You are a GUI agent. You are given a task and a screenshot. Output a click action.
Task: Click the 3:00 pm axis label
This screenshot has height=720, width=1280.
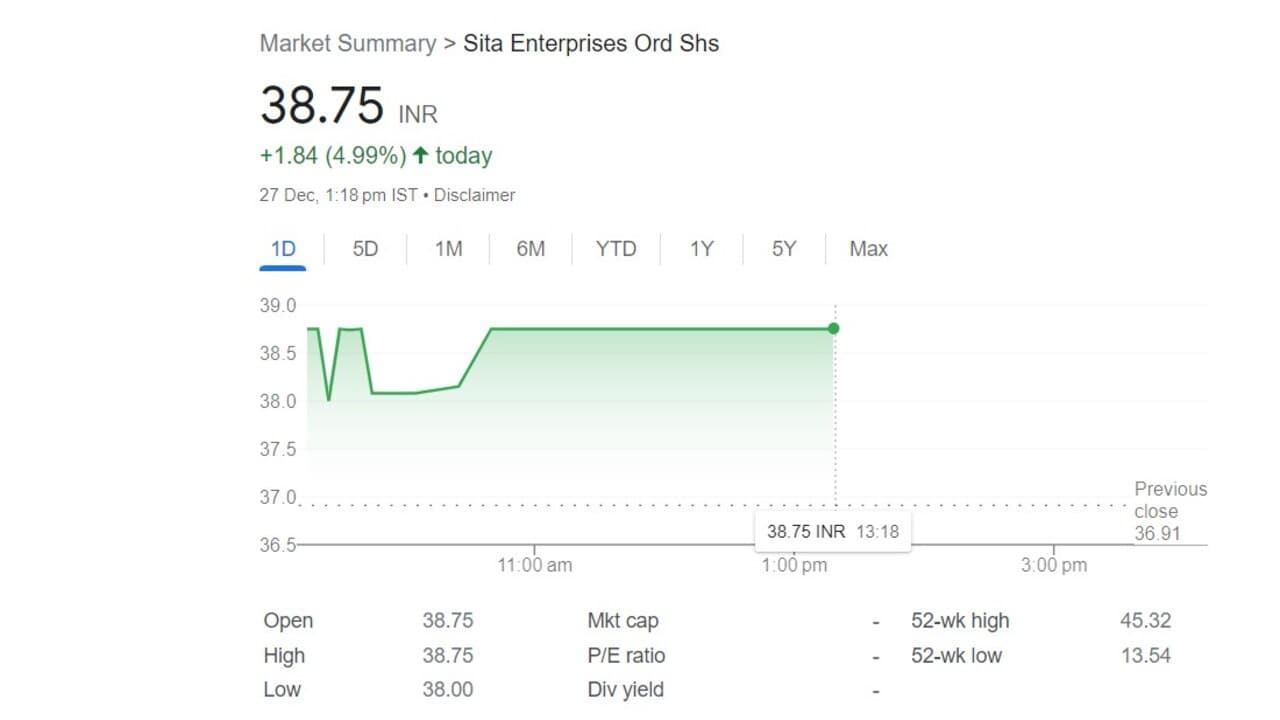click(x=1054, y=565)
